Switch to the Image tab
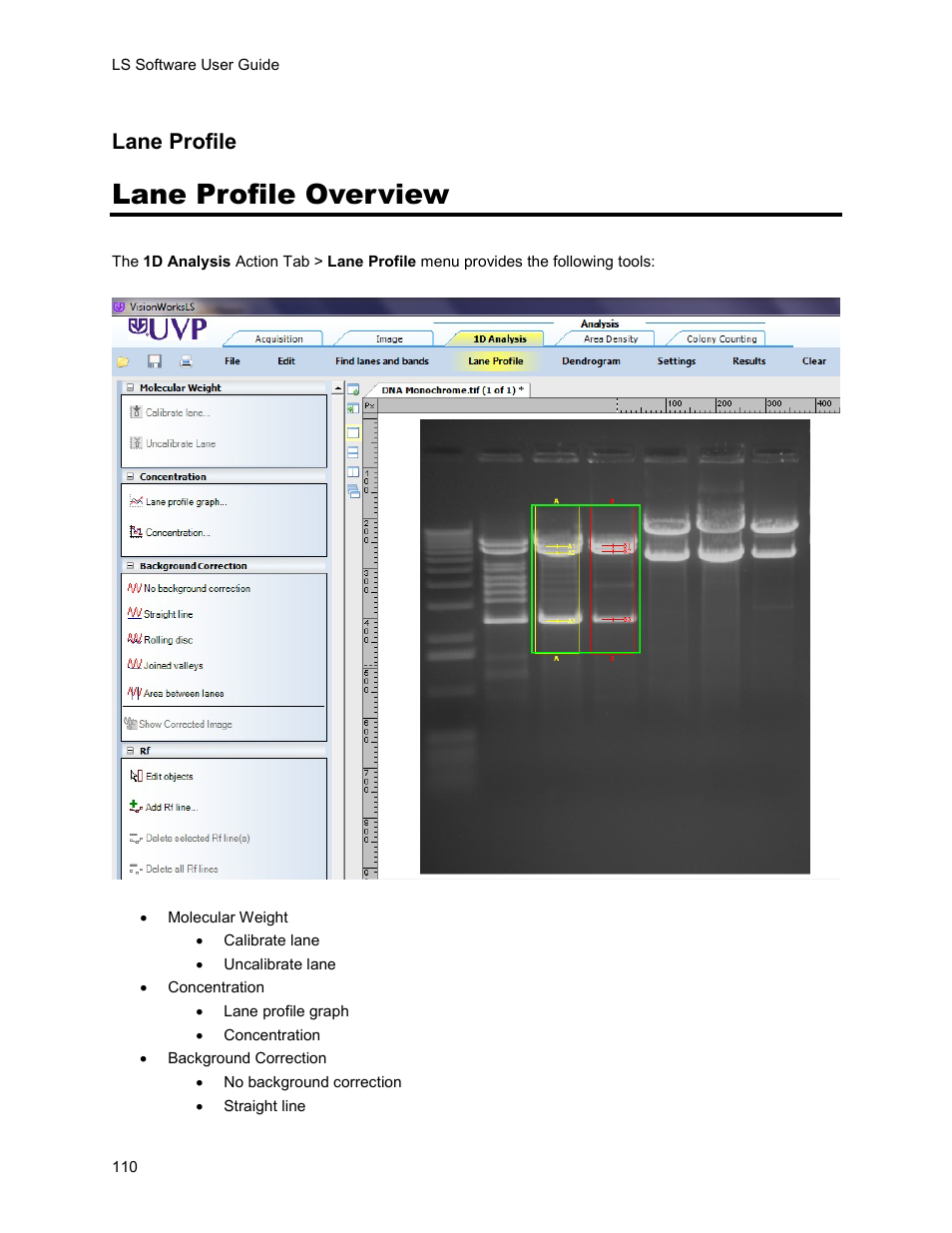The height and width of the screenshot is (1233, 952). [389, 338]
